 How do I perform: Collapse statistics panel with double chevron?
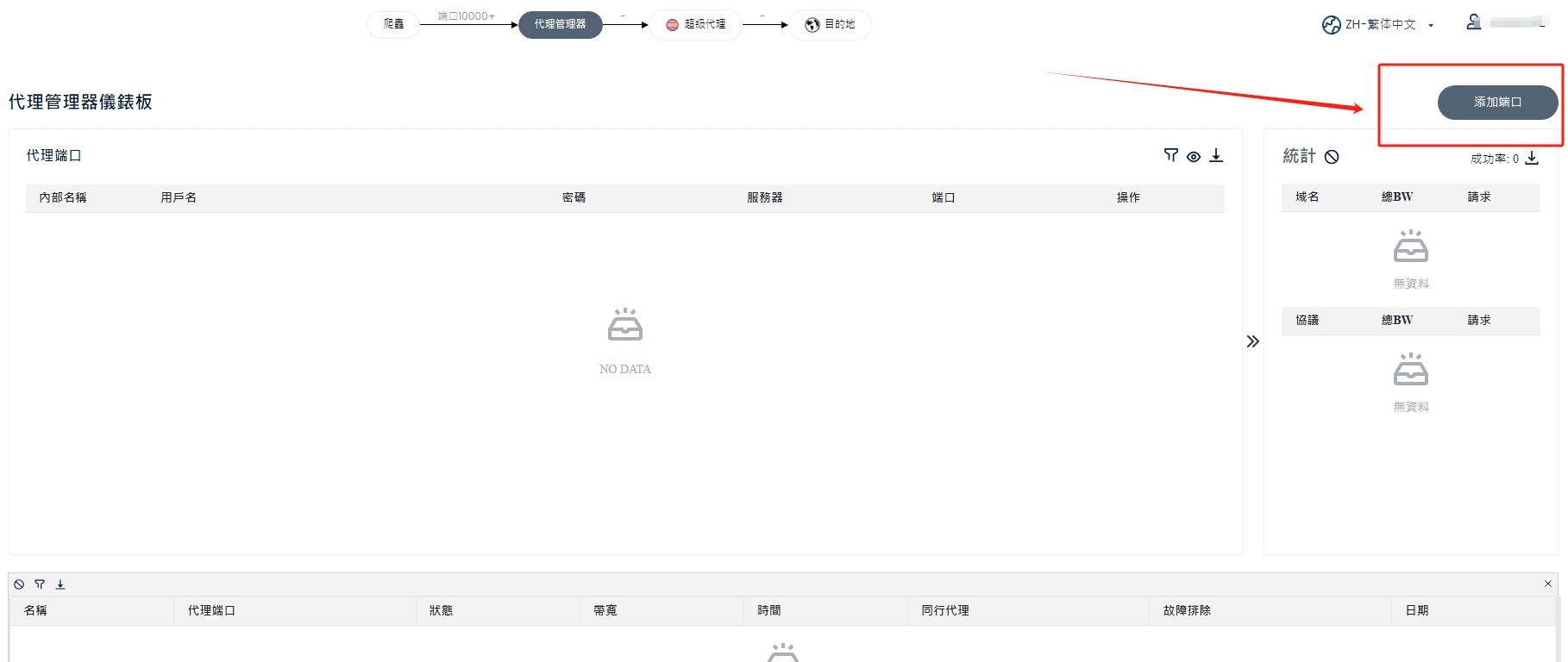click(x=1252, y=341)
